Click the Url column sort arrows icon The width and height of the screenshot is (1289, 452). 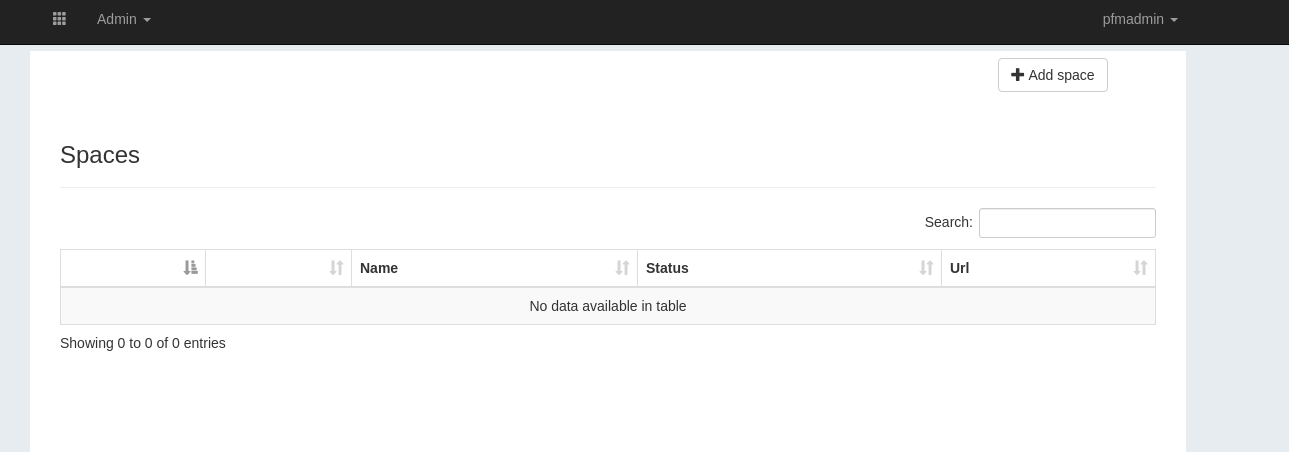coord(1140,268)
